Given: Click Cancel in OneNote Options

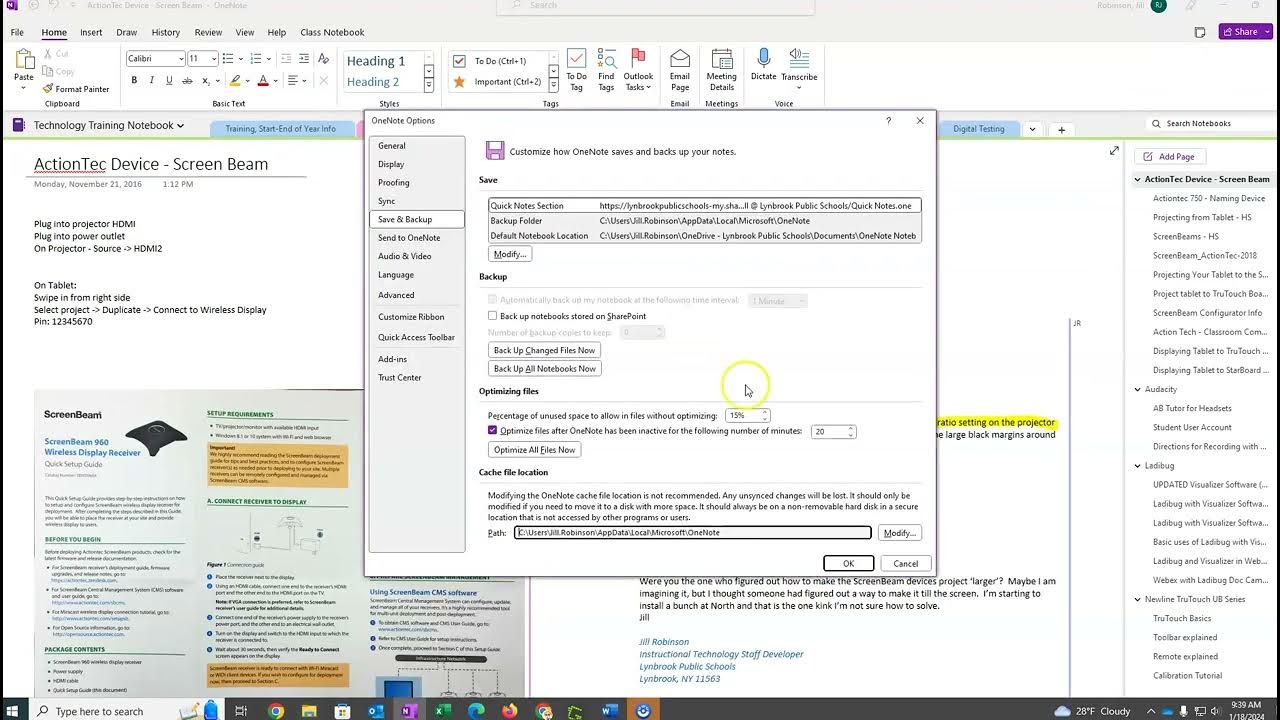Looking at the screenshot, I should pos(905,564).
